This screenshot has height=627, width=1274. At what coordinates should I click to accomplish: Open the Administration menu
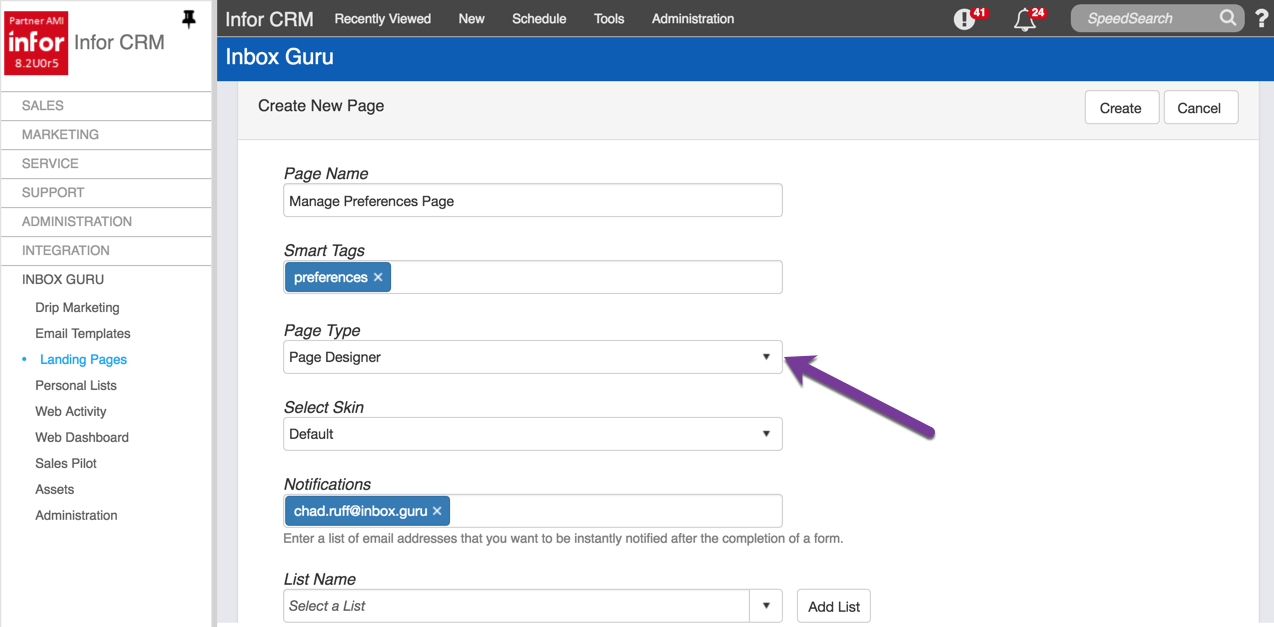(x=692, y=18)
